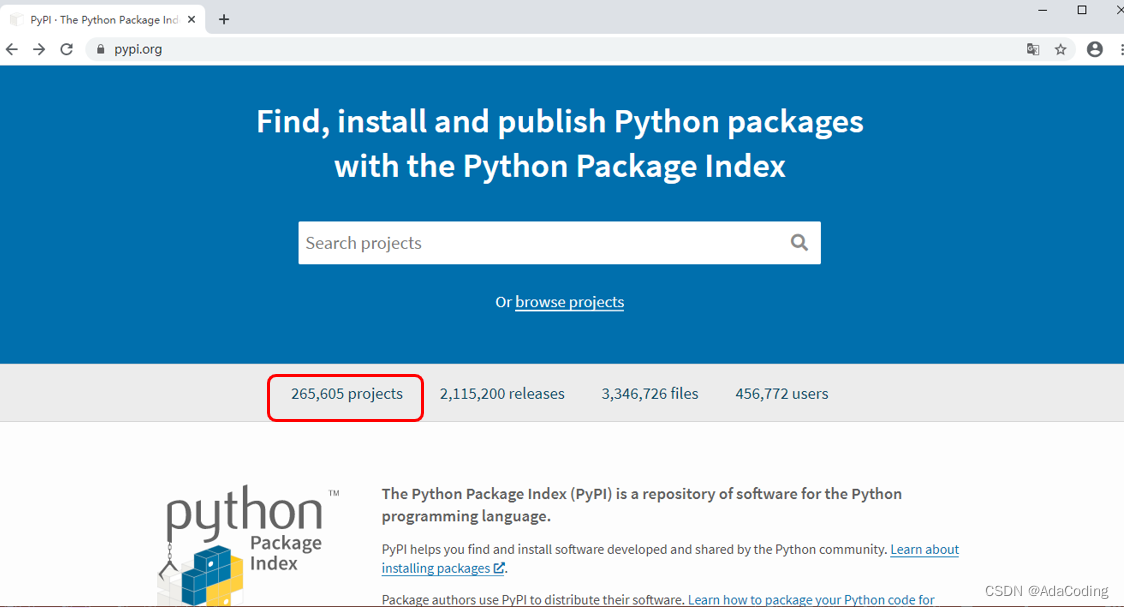The height and width of the screenshot is (608, 1124).
Task: Bookmark this page with the star icon
Action: pos(1061,49)
